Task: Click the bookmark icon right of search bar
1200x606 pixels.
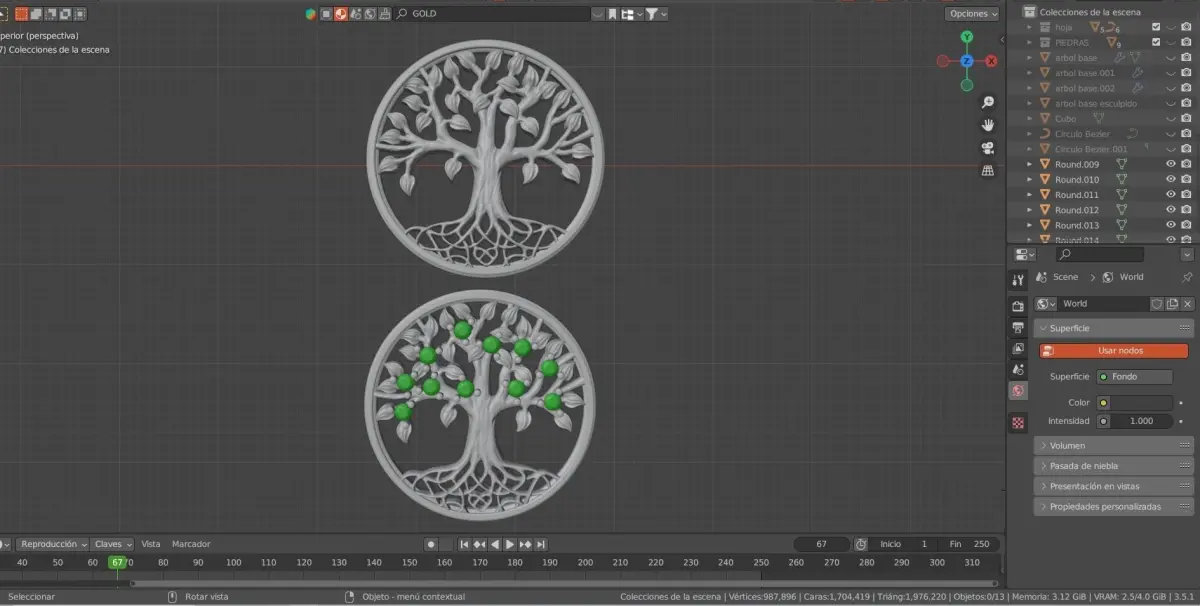Action: point(612,14)
